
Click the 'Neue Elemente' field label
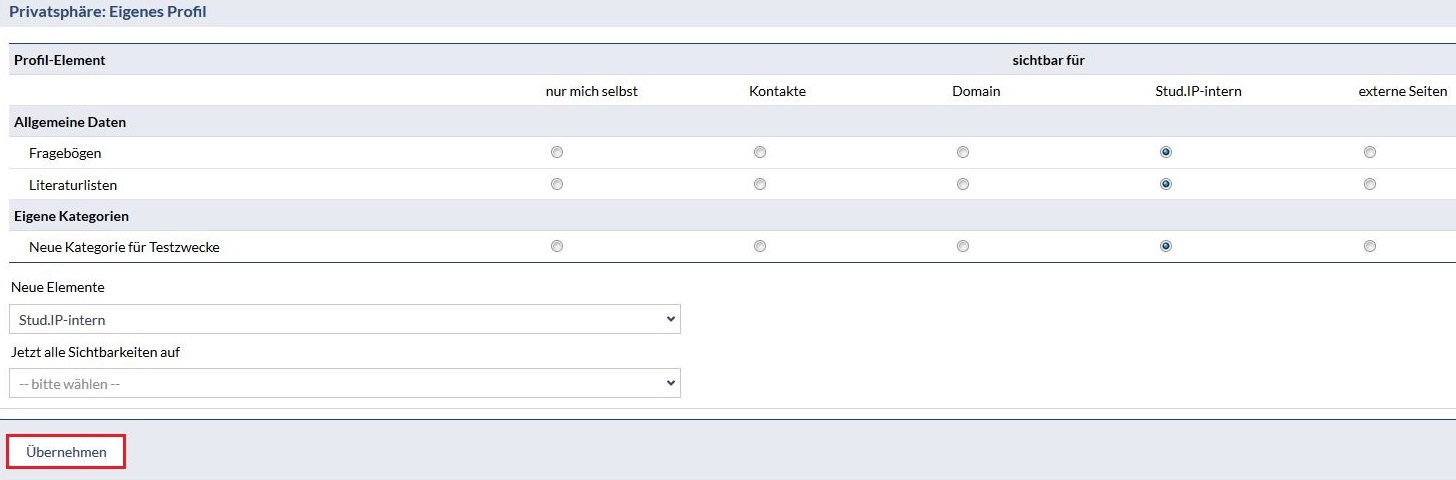click(57, 287)
